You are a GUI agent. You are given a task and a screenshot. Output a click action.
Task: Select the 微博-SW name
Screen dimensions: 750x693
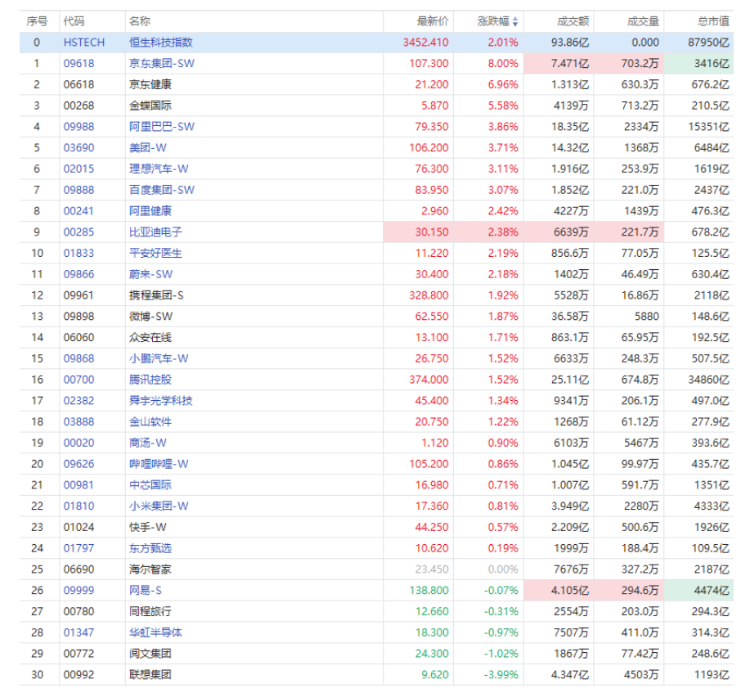pyautogui.click(x=151, y=316)
